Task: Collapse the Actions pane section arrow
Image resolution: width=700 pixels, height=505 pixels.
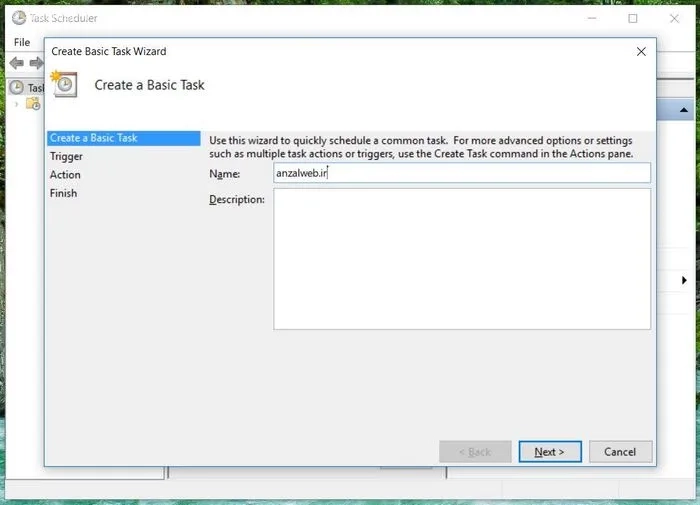Action: (x=684, y=110)
